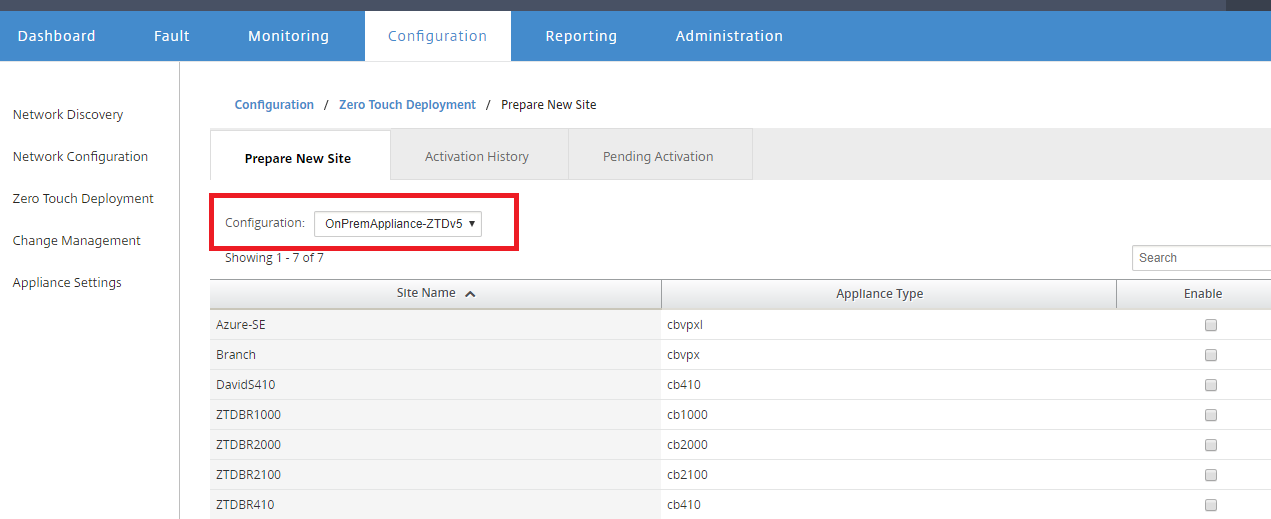This screenshot has height=519, width=1271.
Task: Sort by the Site Name column header
Action: (x=436, y=294)
